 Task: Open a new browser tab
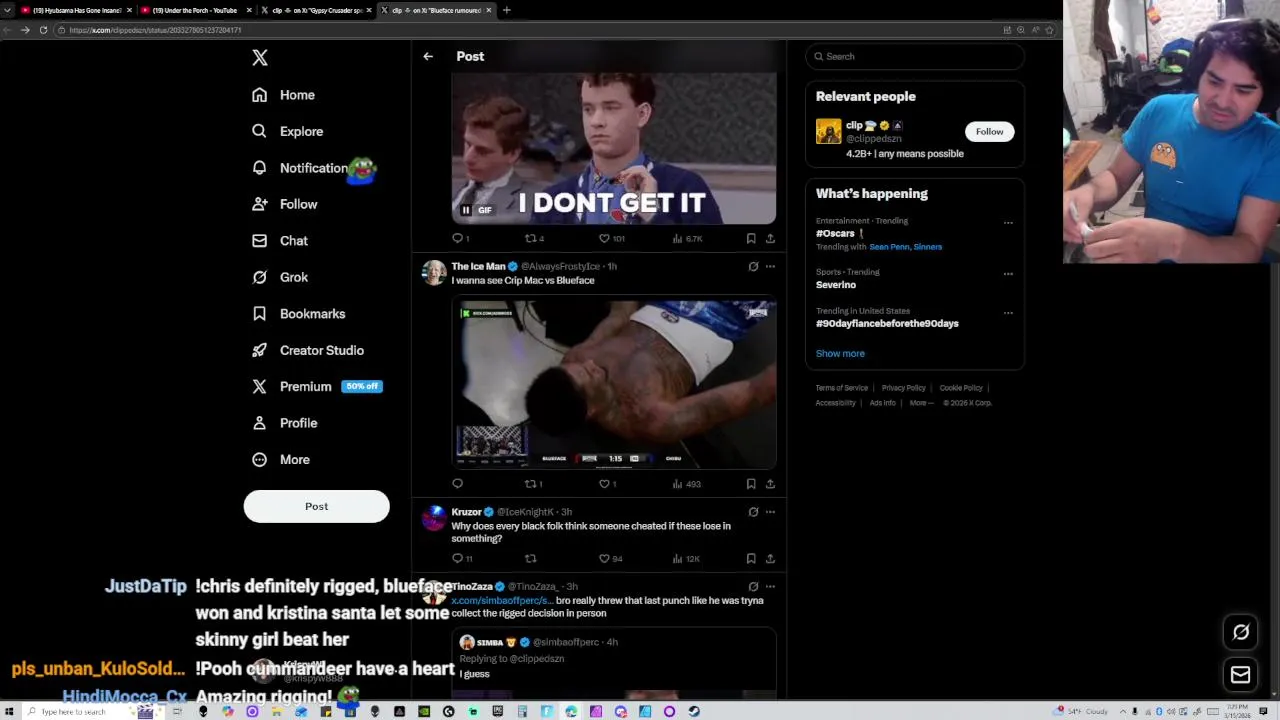tap(506, 10)
